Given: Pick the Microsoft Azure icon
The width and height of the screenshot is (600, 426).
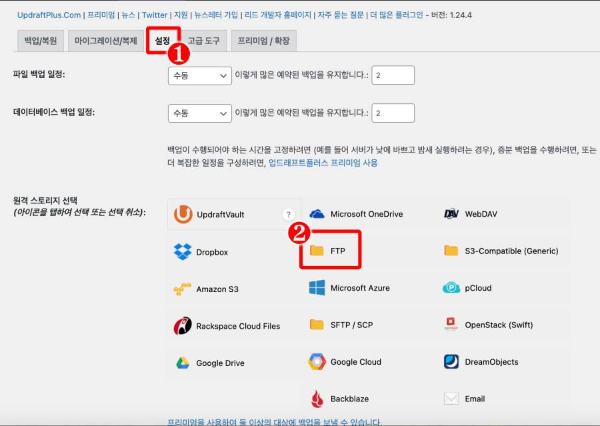Looking at the screenshot, I should [x=317, y=287].
